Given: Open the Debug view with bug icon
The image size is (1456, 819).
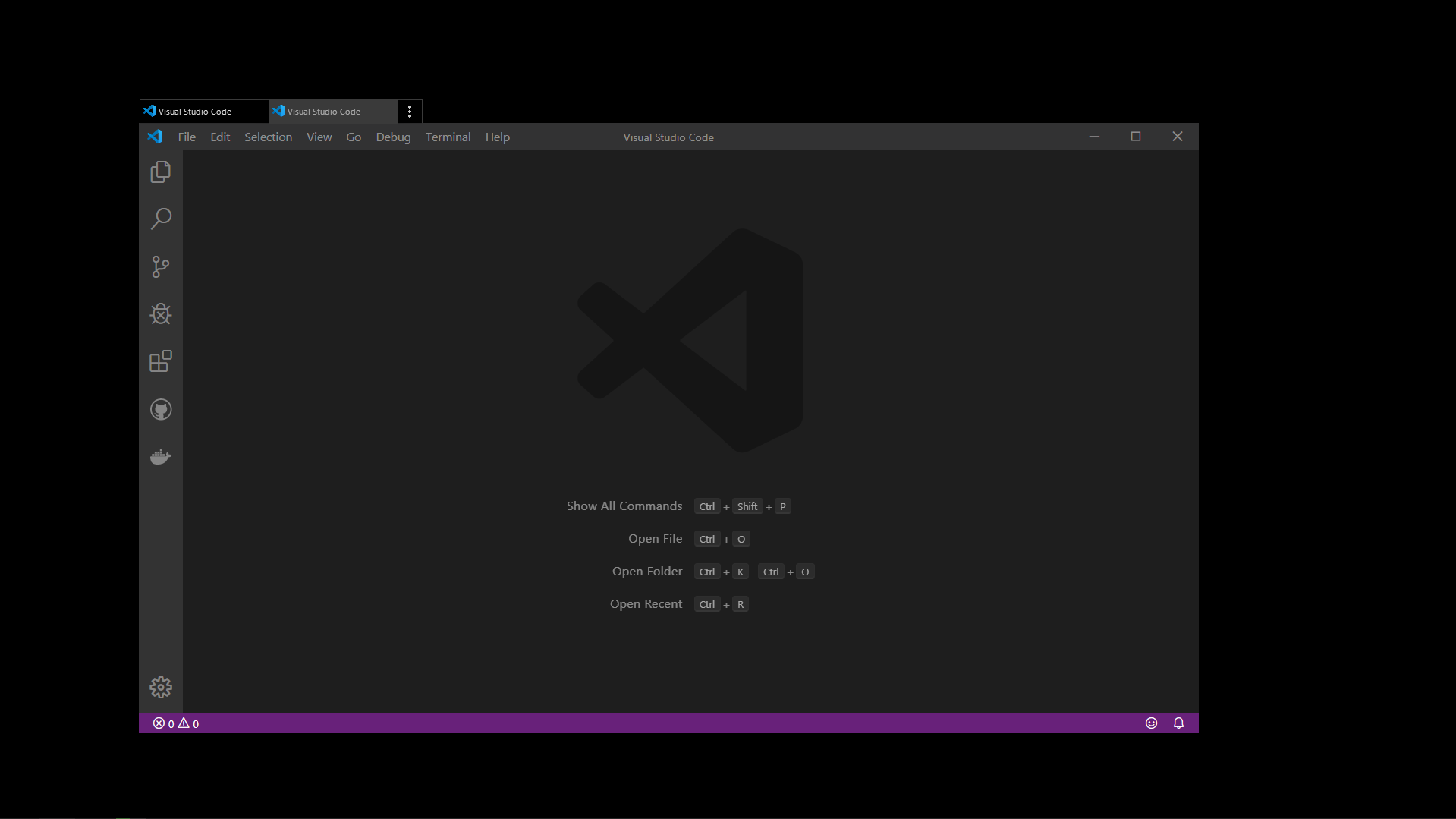Looking at the screenshot, I should point(160,314).
